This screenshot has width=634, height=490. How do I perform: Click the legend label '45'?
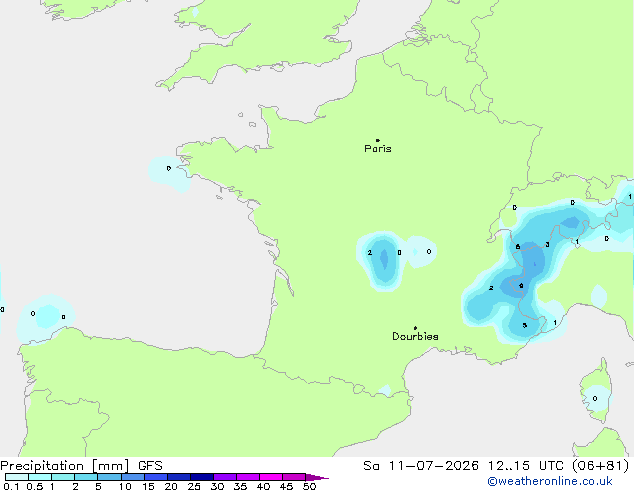pyautogui.click(x=286, y=486)
